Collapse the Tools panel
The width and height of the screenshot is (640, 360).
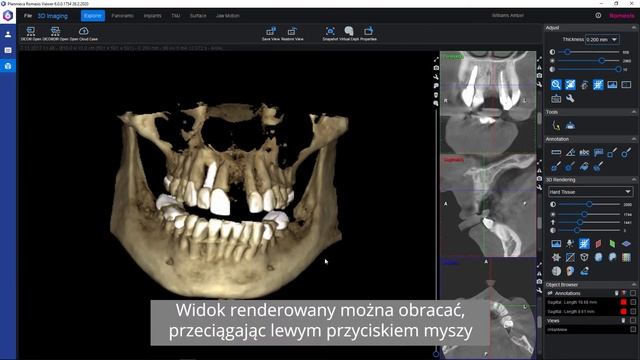633,112
